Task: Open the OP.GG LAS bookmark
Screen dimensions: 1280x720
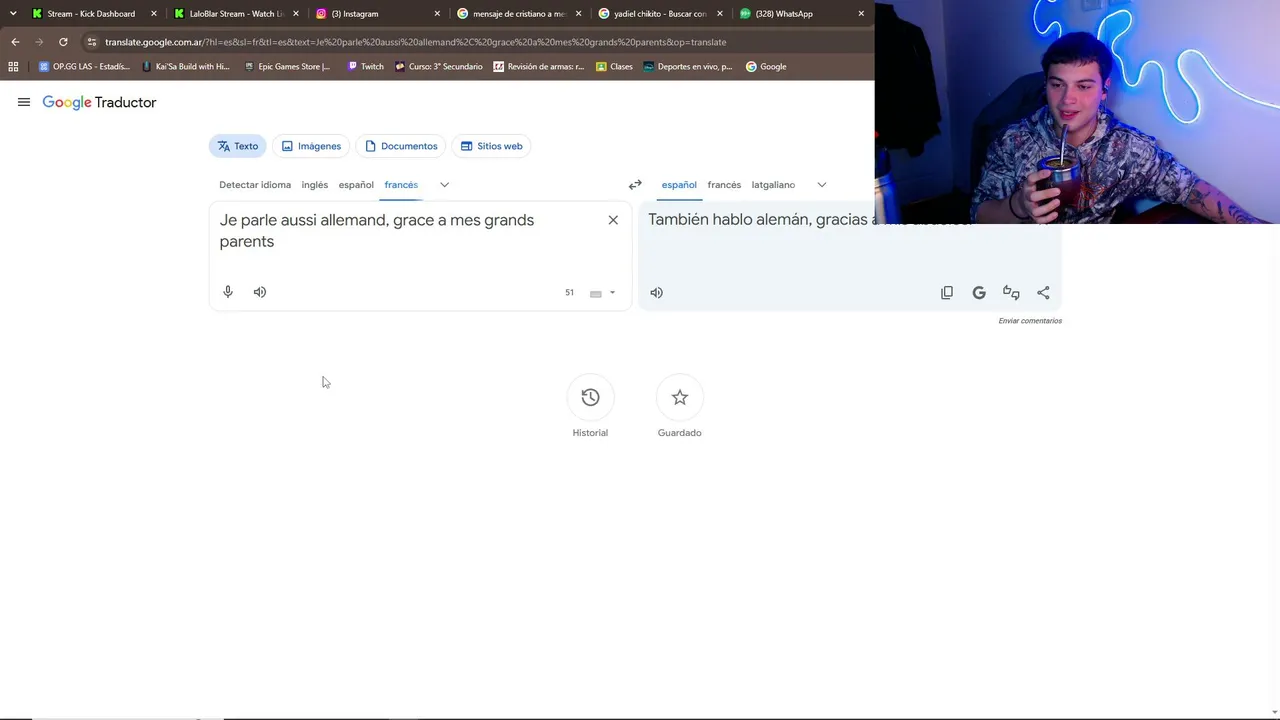Action: [x=84, y=67]
